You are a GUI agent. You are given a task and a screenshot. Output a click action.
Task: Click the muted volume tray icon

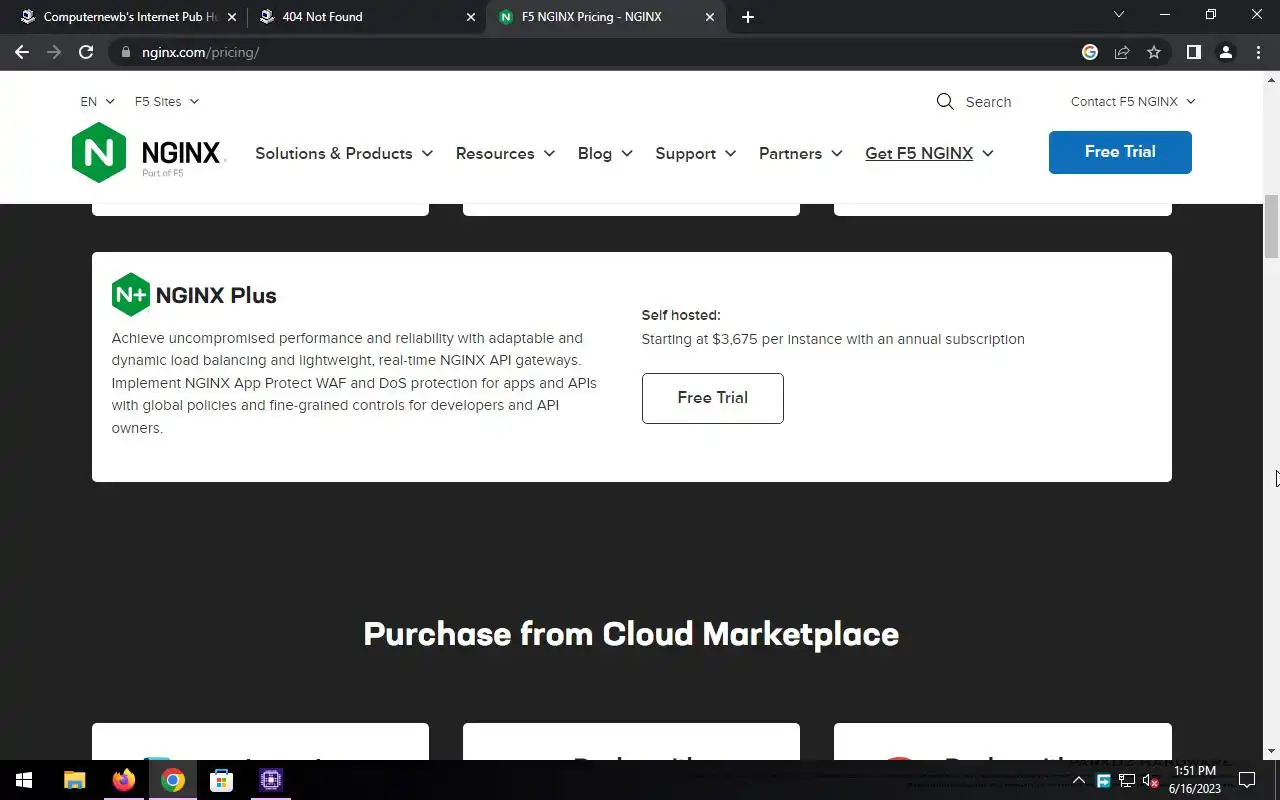1150,781
